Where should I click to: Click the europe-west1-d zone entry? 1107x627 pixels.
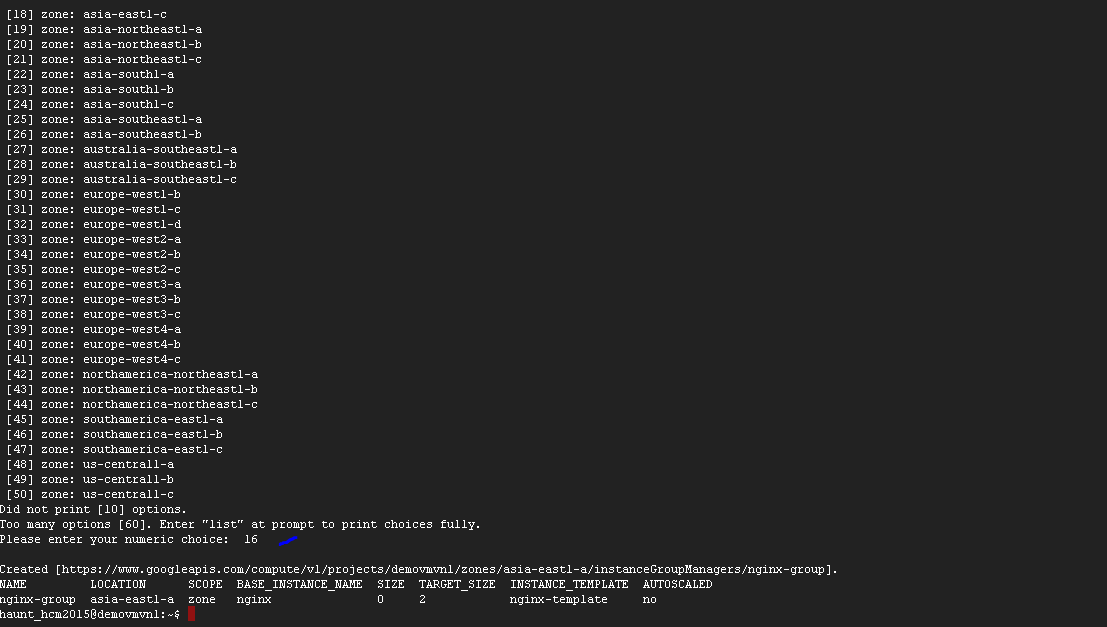(94, 224)
